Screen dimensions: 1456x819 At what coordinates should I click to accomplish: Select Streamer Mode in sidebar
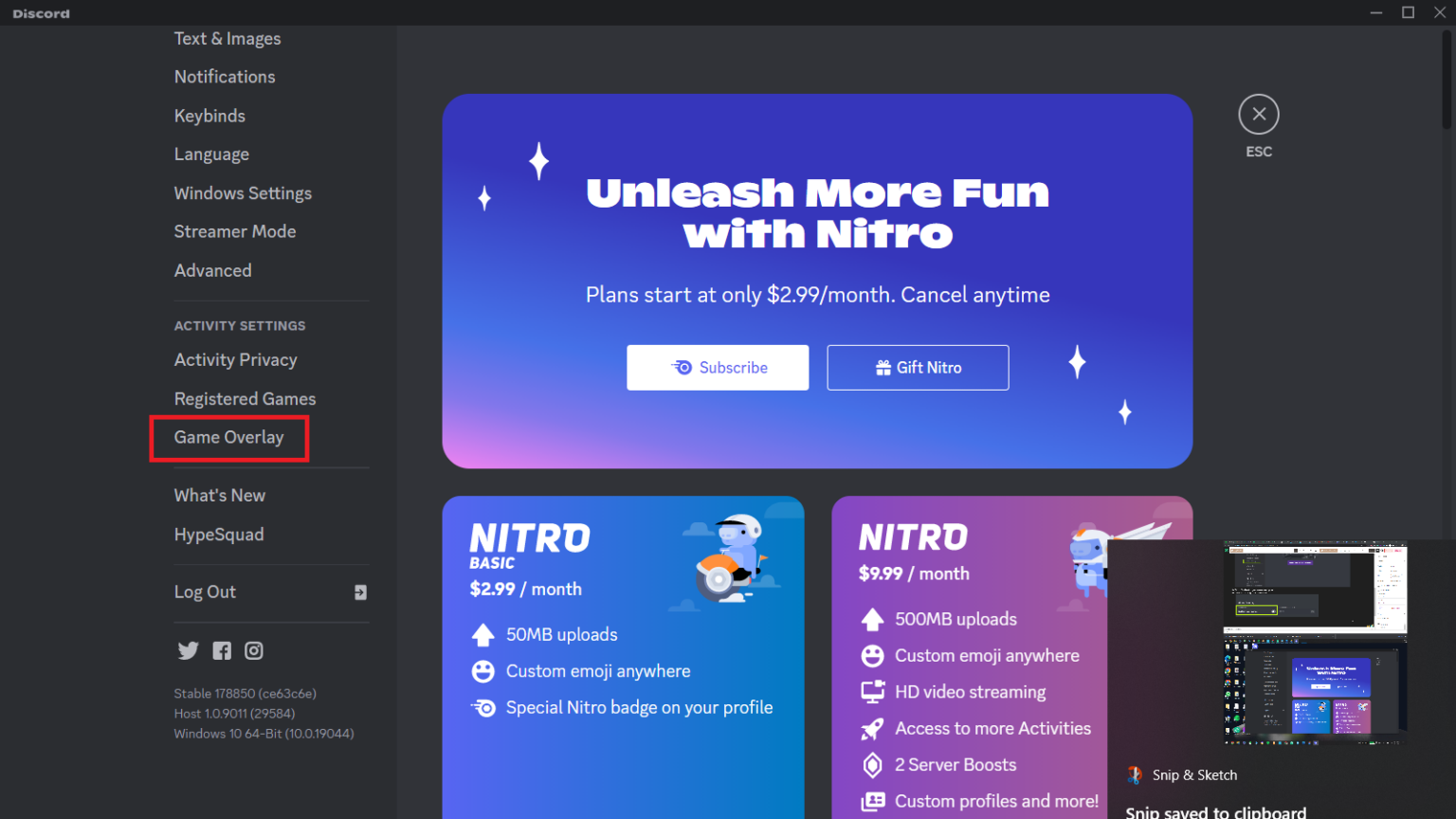[x=234, y=231]
